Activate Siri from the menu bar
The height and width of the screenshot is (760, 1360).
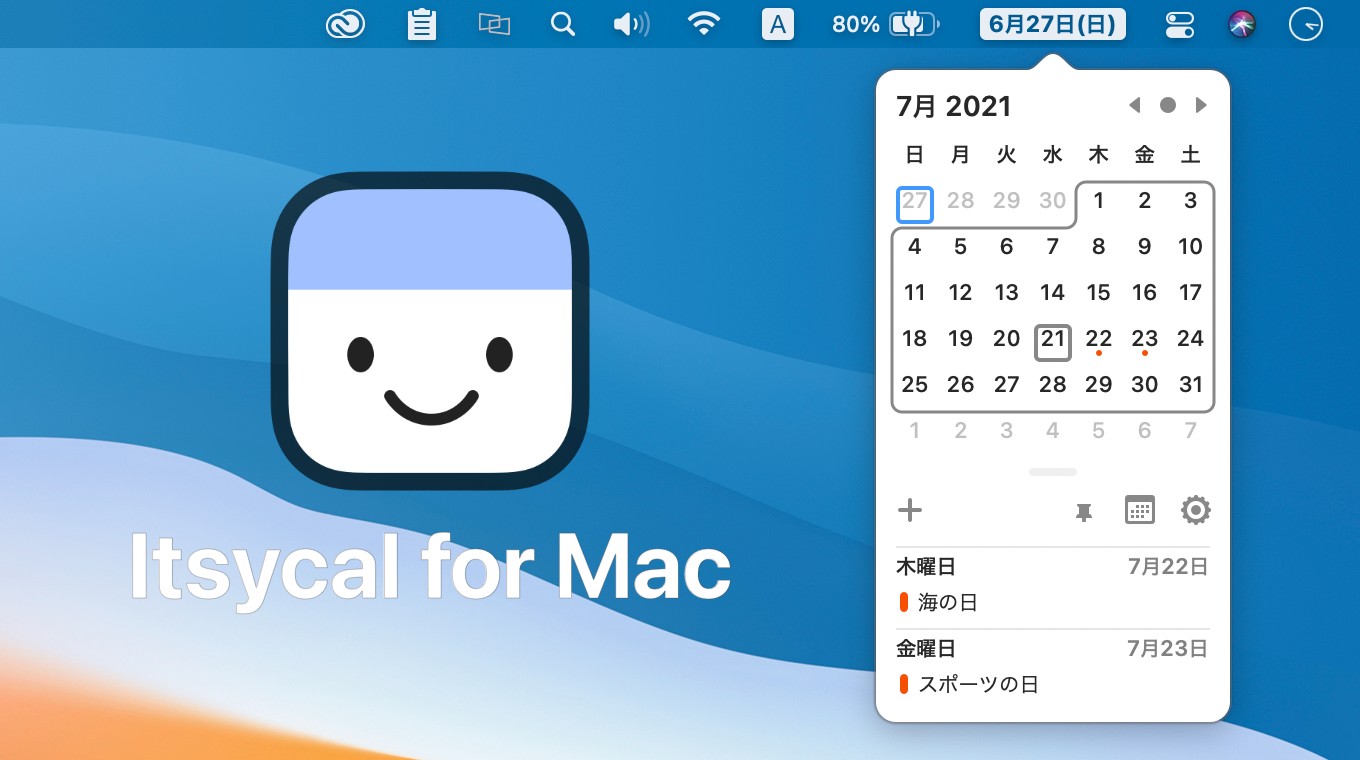tap(1242, 24)
